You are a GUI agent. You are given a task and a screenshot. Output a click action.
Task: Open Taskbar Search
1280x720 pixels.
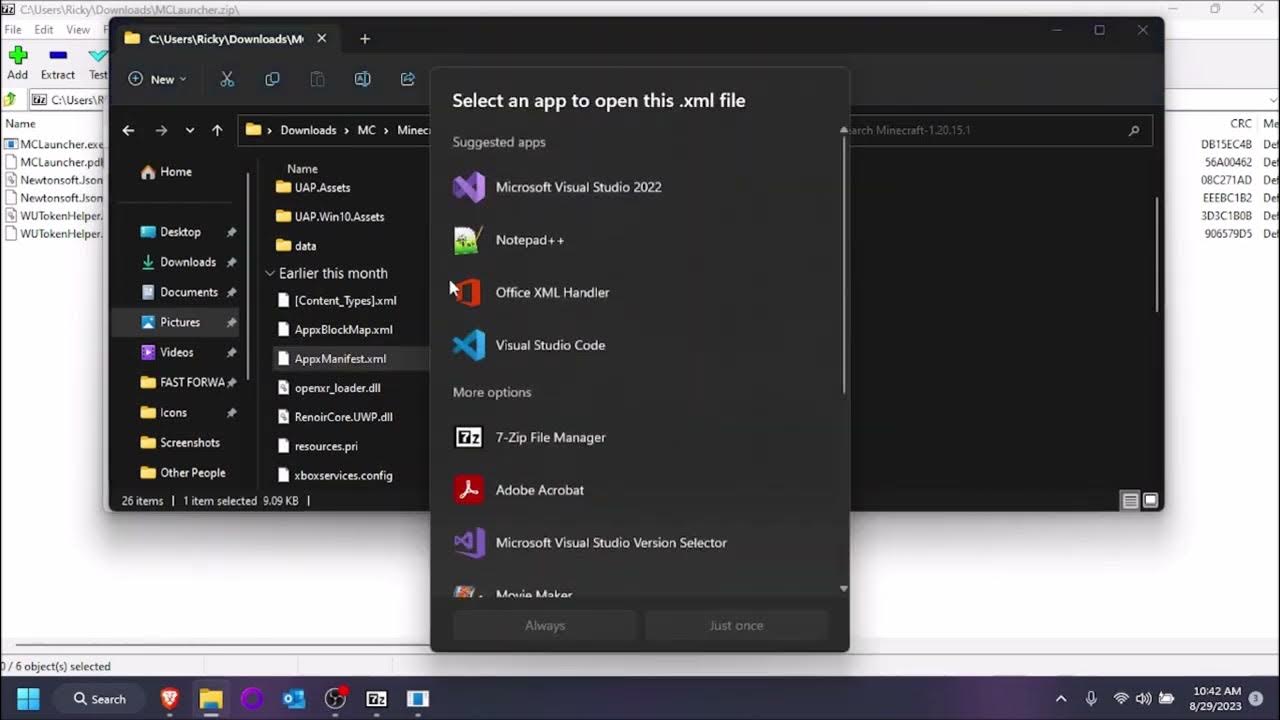[x=99, y=699]
